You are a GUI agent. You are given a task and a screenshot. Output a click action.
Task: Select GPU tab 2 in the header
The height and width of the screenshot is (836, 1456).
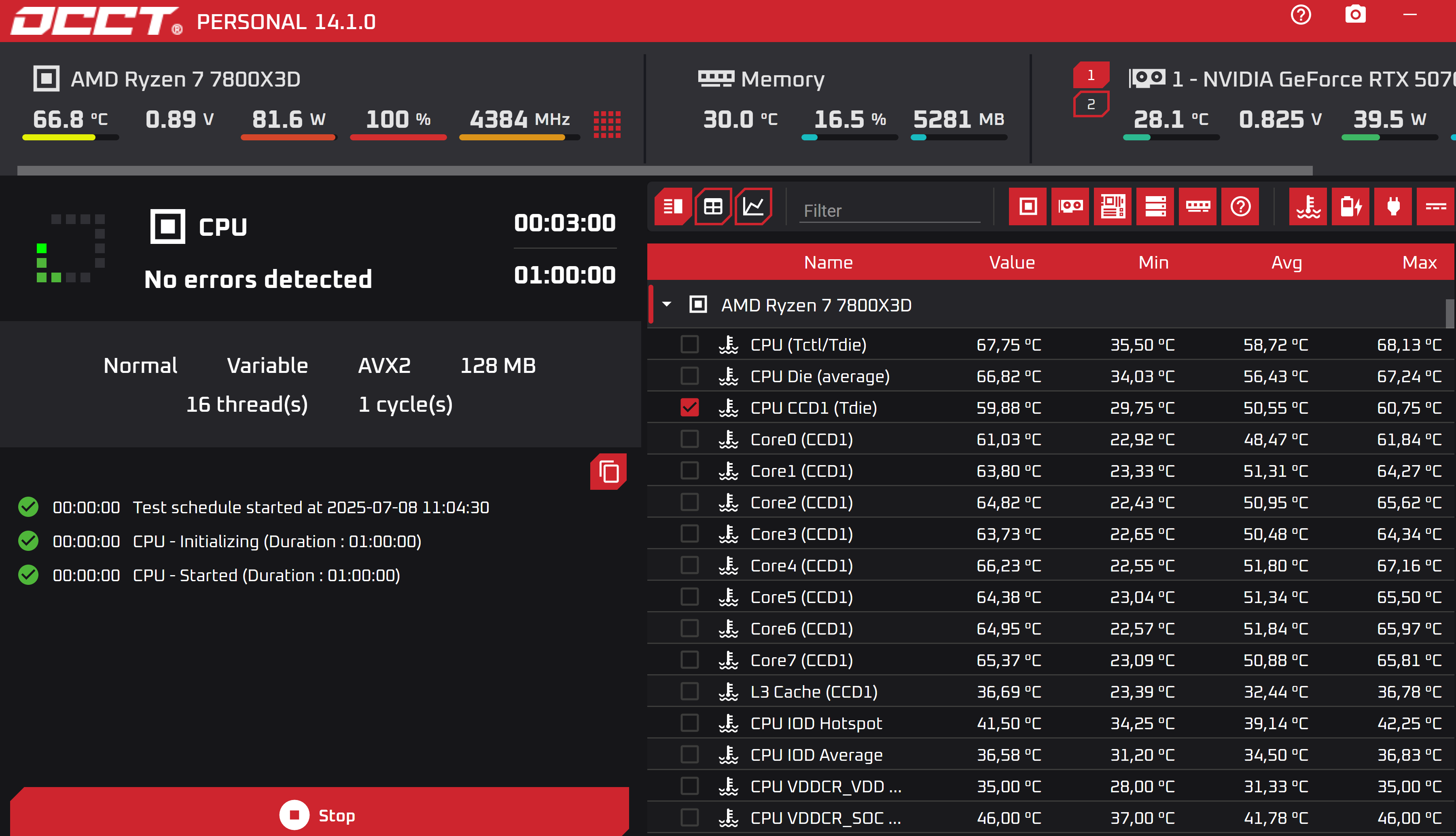pyautogui.click(x=1091, y=104)
